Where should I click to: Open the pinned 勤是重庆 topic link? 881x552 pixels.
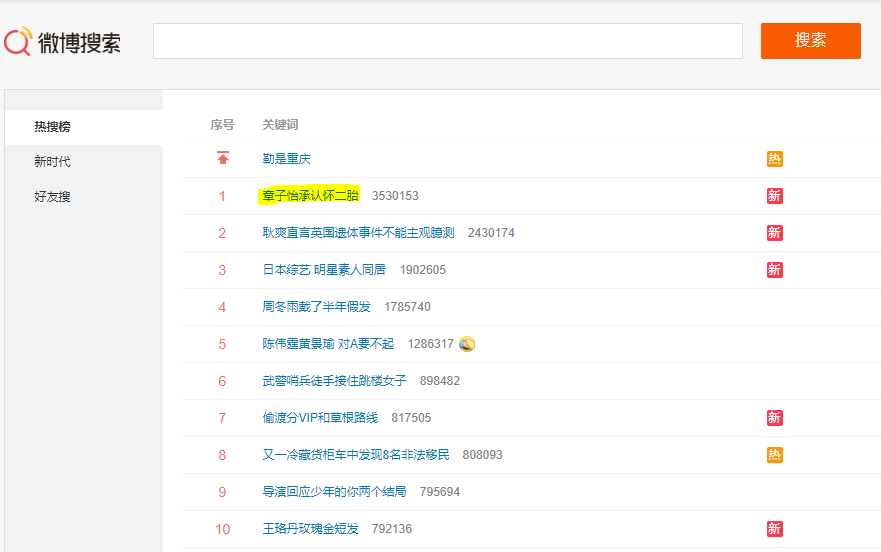(x=287, y=159)
